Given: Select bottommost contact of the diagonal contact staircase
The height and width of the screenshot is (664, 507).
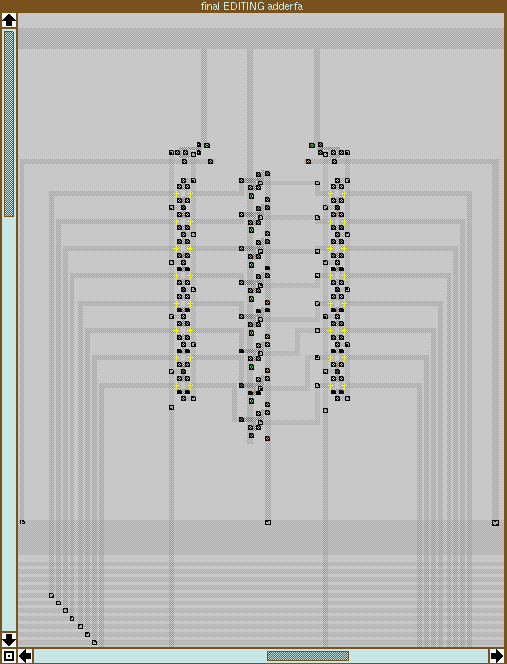Looking at the screenshot, I should [94, 642].
